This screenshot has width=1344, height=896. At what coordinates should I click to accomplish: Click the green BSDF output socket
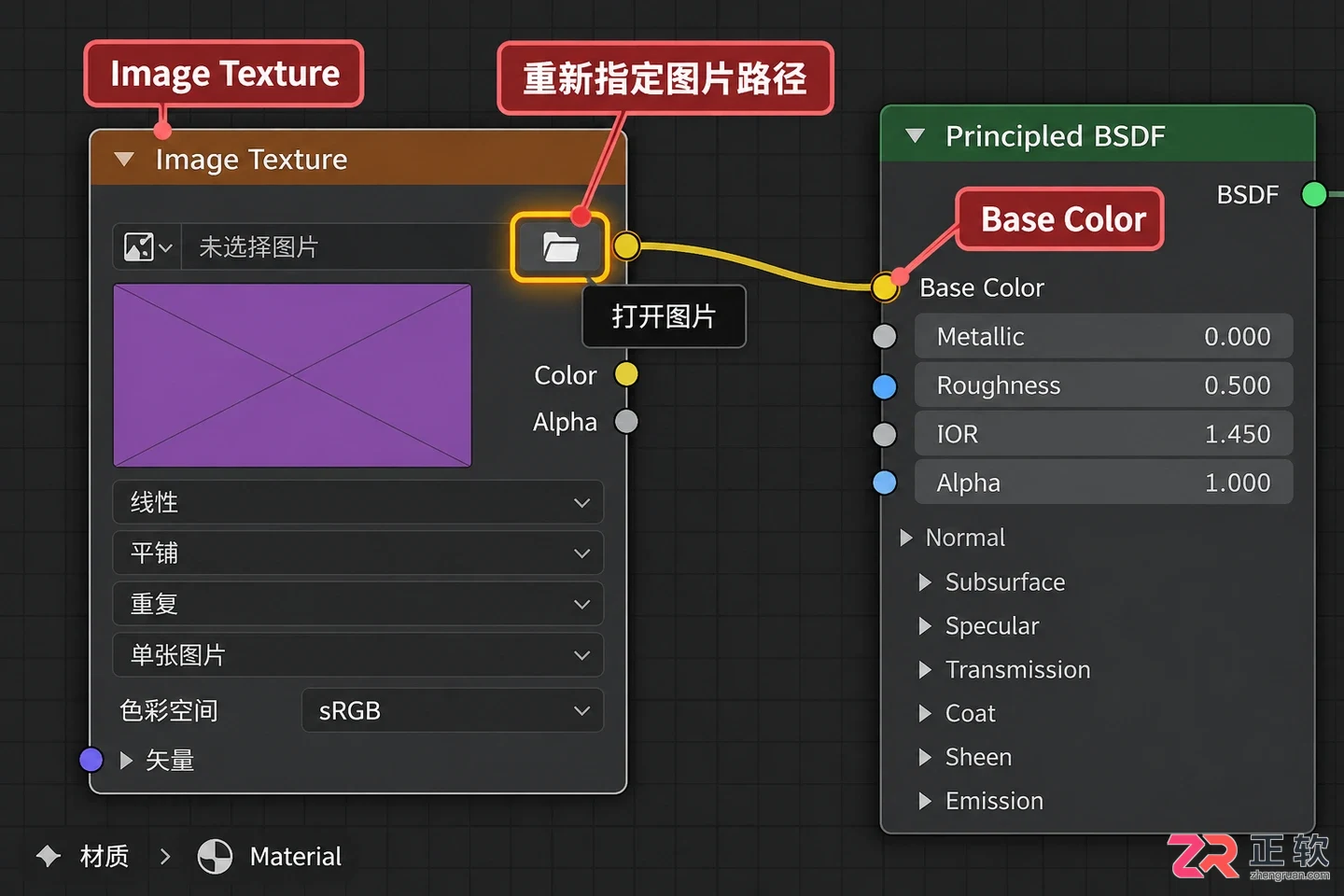[x=1314, y=194]
